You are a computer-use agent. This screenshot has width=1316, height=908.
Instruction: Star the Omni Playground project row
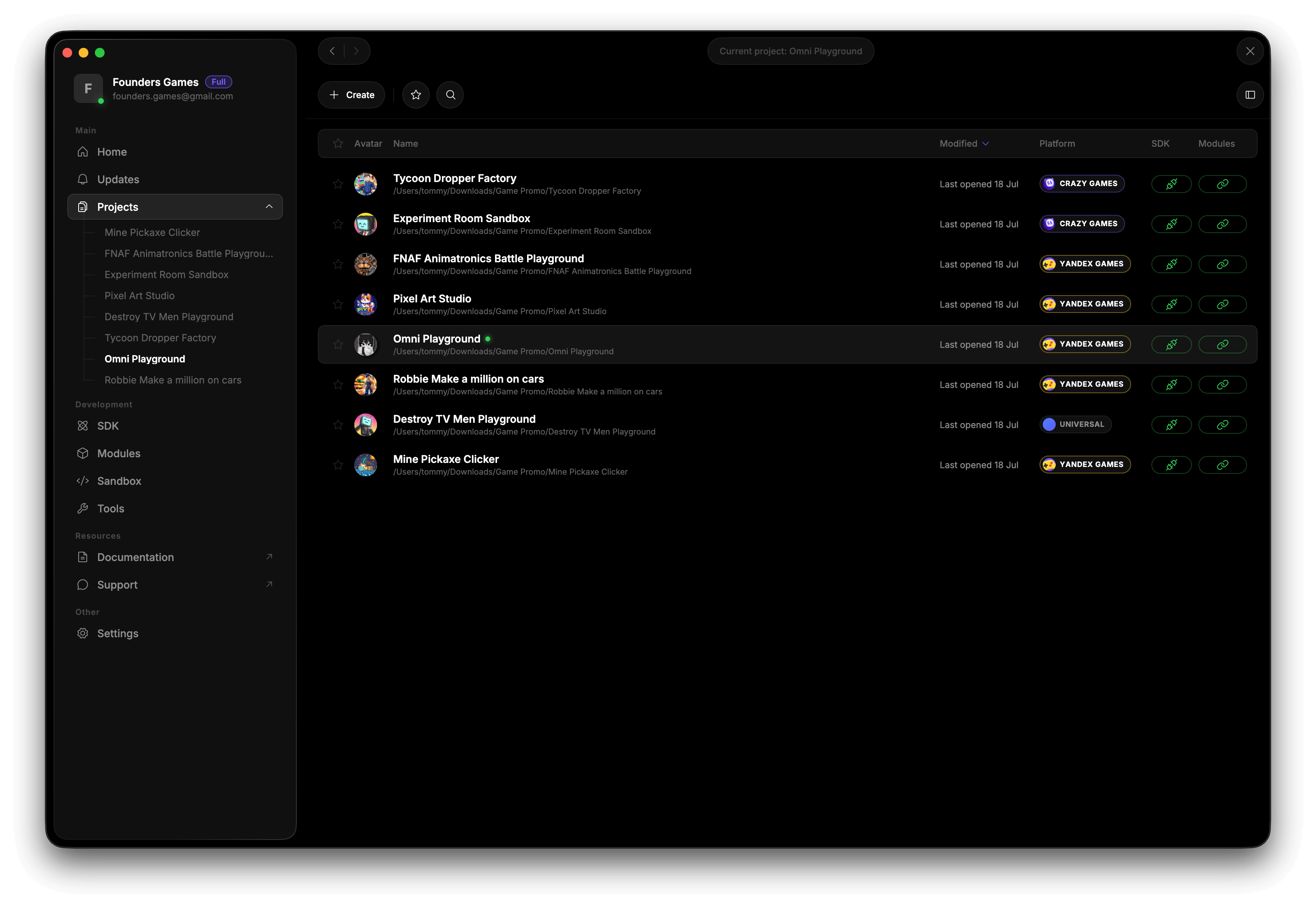[x=338, y=345]
